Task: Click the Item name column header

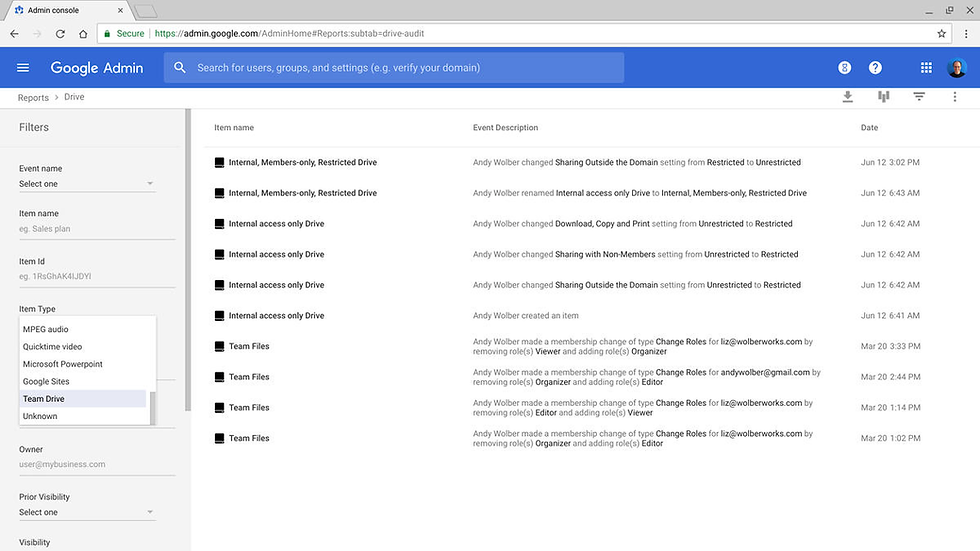Action: click(234, 127)
